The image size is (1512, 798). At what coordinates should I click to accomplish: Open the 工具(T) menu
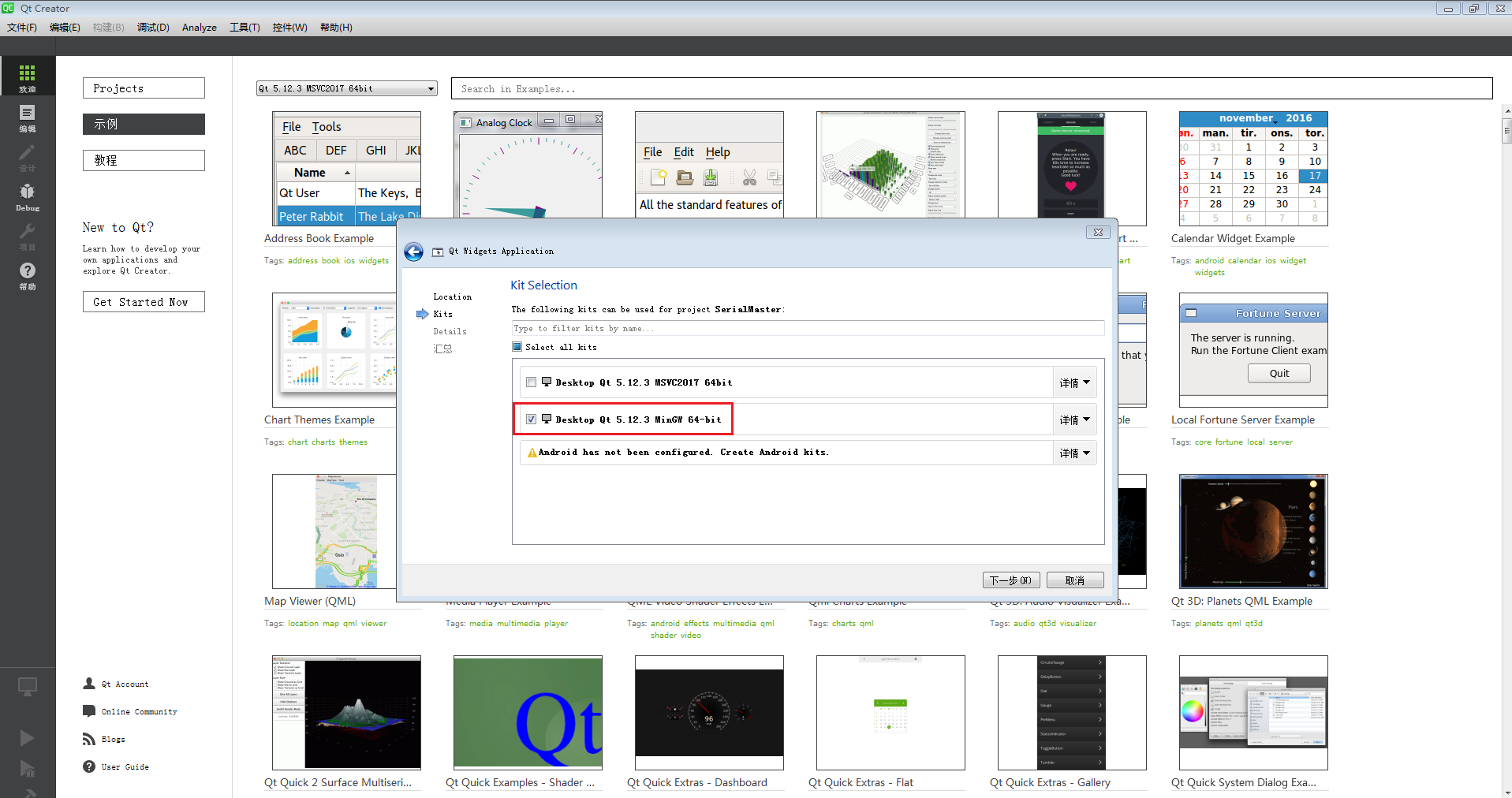(245, 27)
